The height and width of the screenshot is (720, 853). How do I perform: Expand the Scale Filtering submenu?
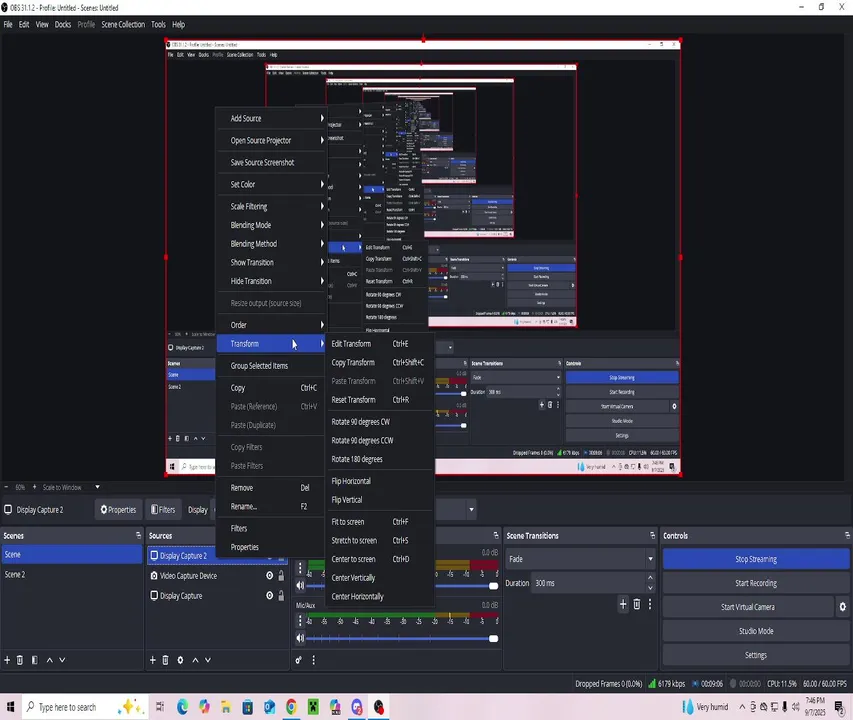point(271,207)
